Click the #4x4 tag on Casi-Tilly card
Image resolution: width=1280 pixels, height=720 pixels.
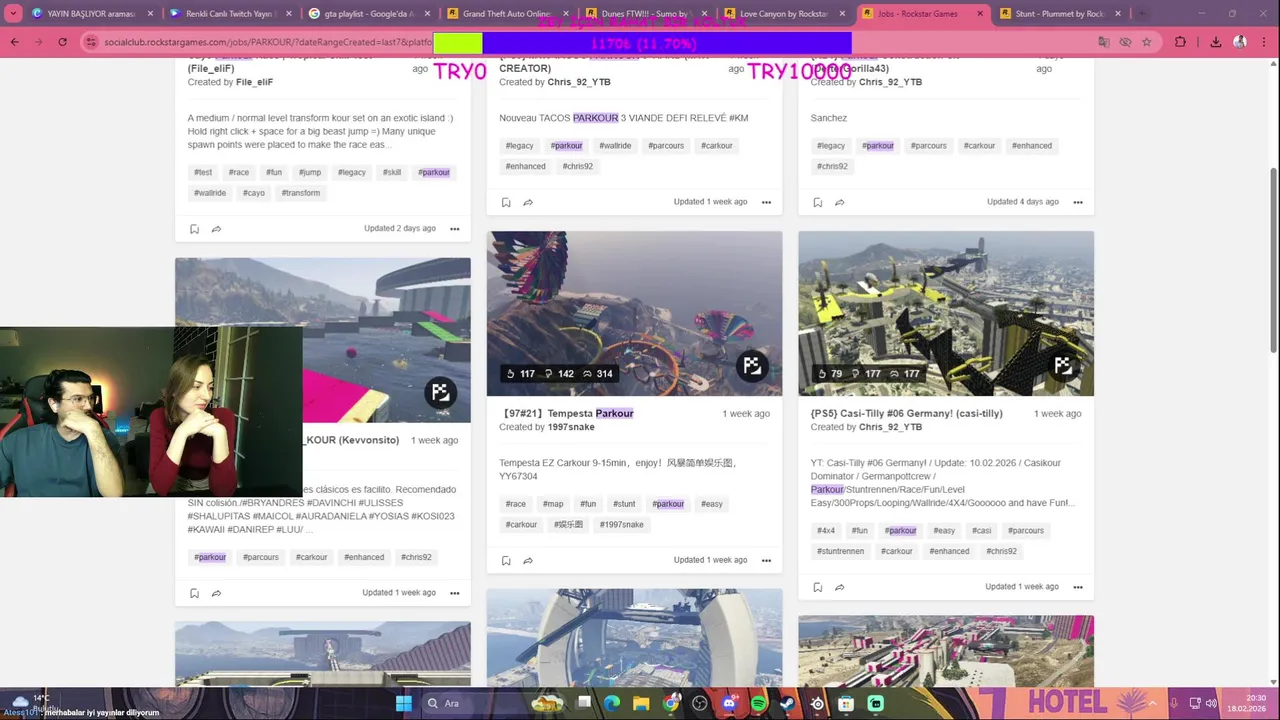click(x=826, y=531)
